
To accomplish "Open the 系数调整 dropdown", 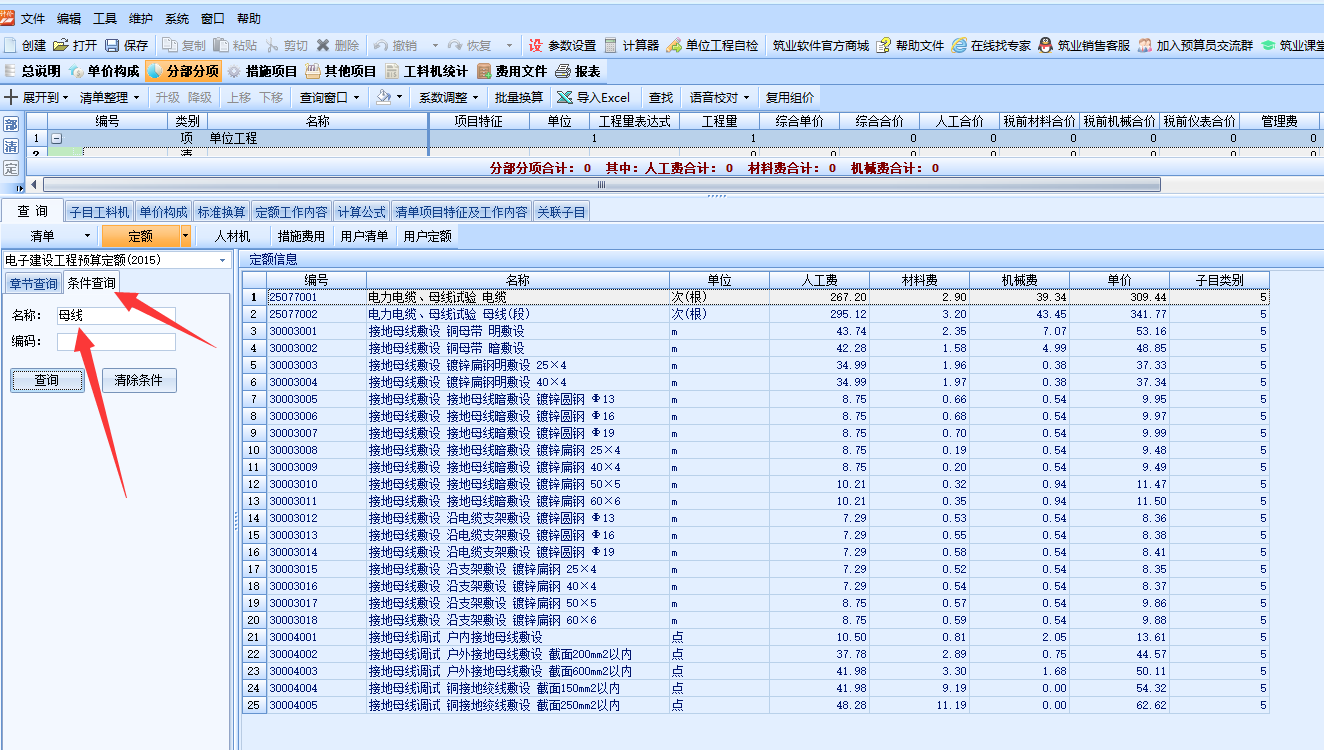I will click(449, 97).
